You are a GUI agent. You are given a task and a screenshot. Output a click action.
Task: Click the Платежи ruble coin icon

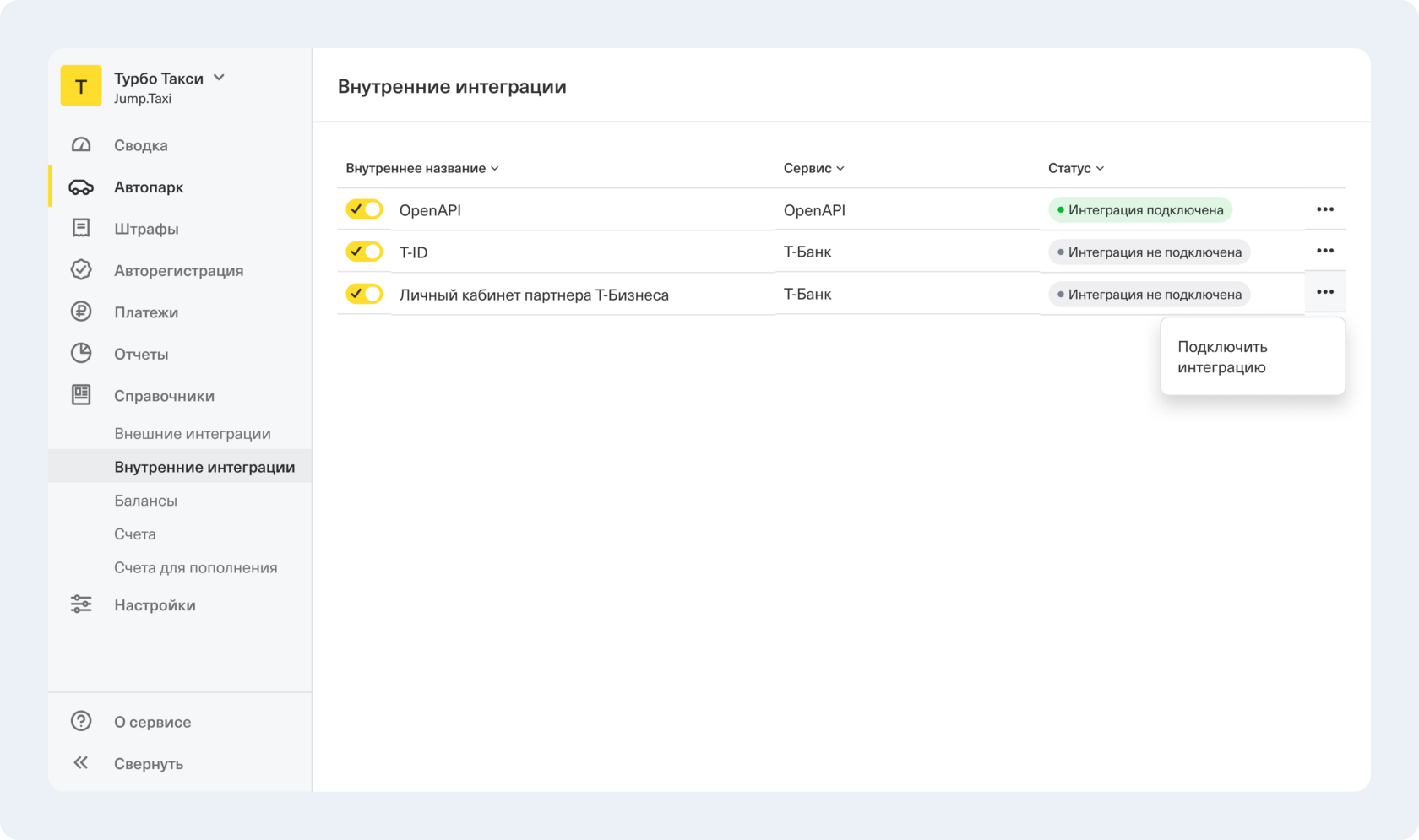point(81,312)
